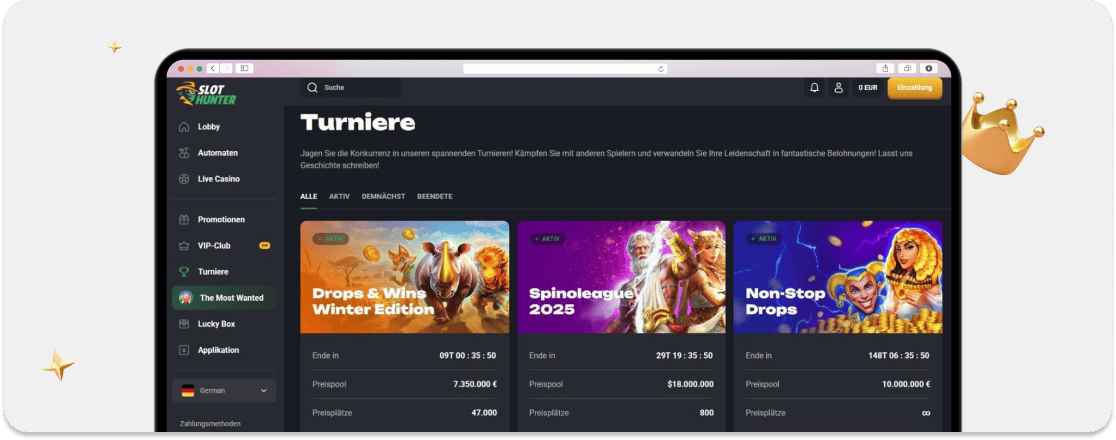Open the Spinoleague 2025 banner
Viewport: 1116px width, 440px height.
point(621,277)
